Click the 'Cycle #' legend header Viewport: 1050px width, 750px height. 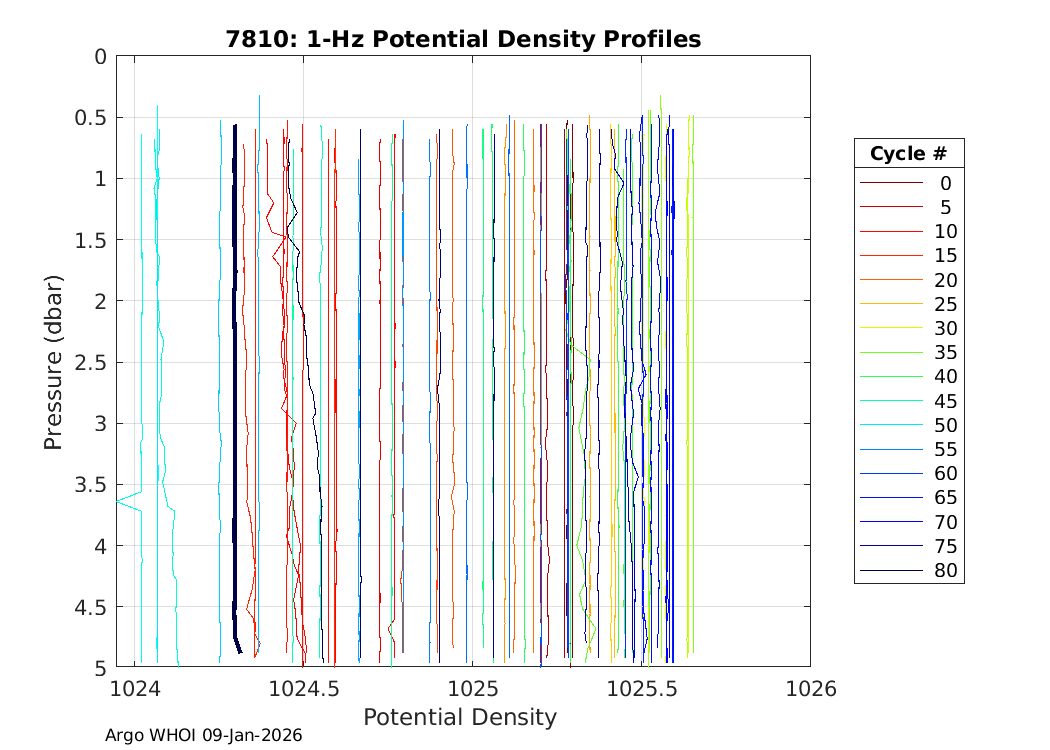pos(908,154)
